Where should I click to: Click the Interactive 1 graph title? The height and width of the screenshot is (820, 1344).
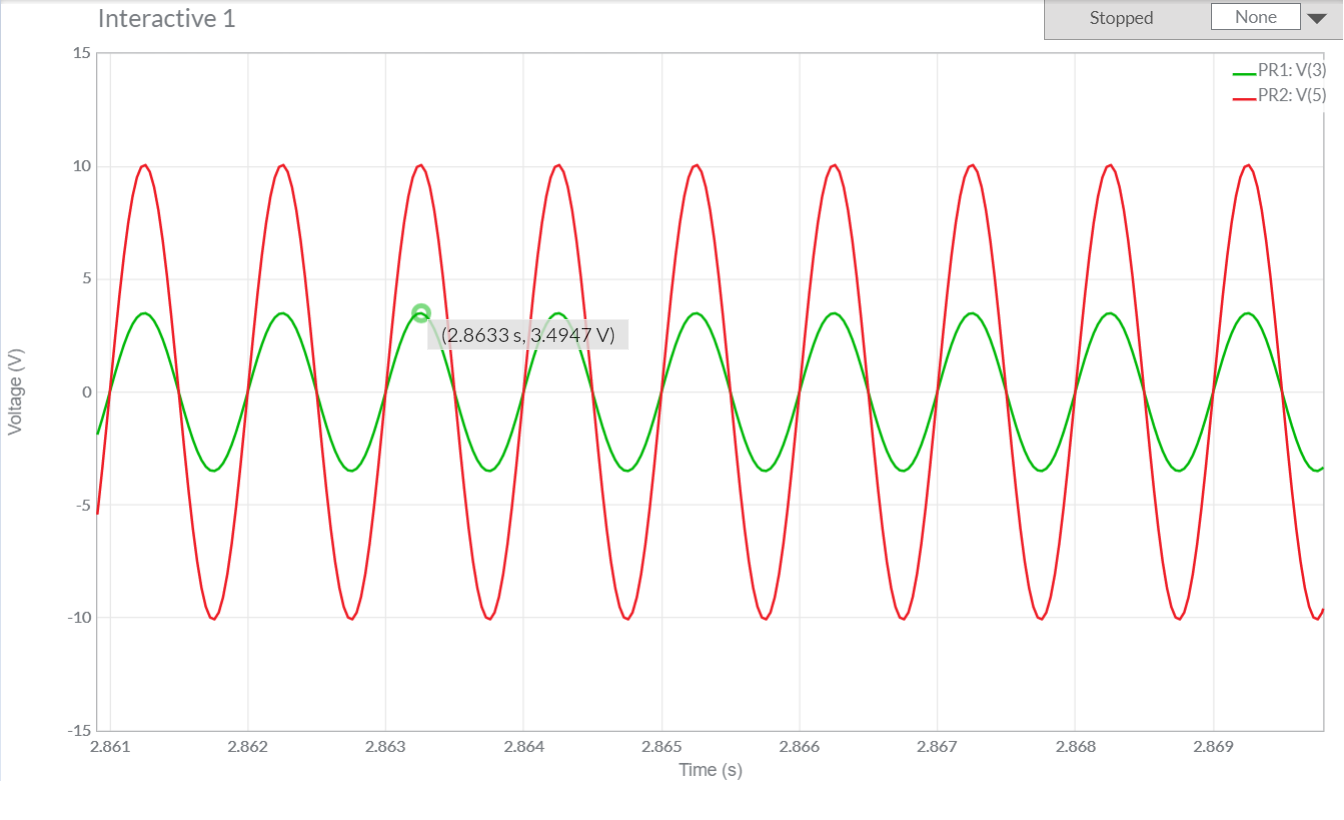pos(167,18)
